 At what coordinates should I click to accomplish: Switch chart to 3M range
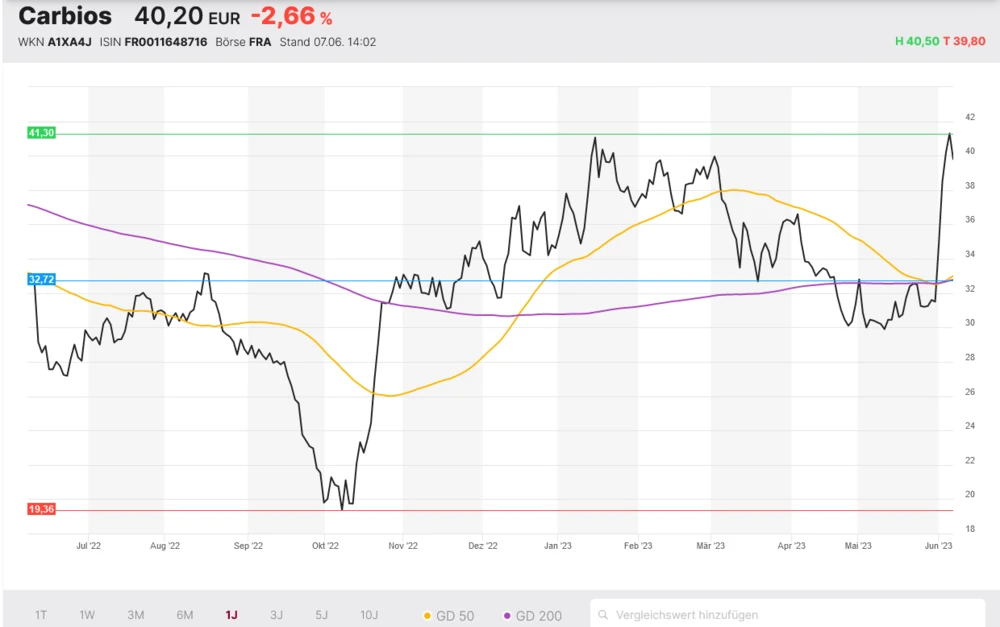[136, 615]
